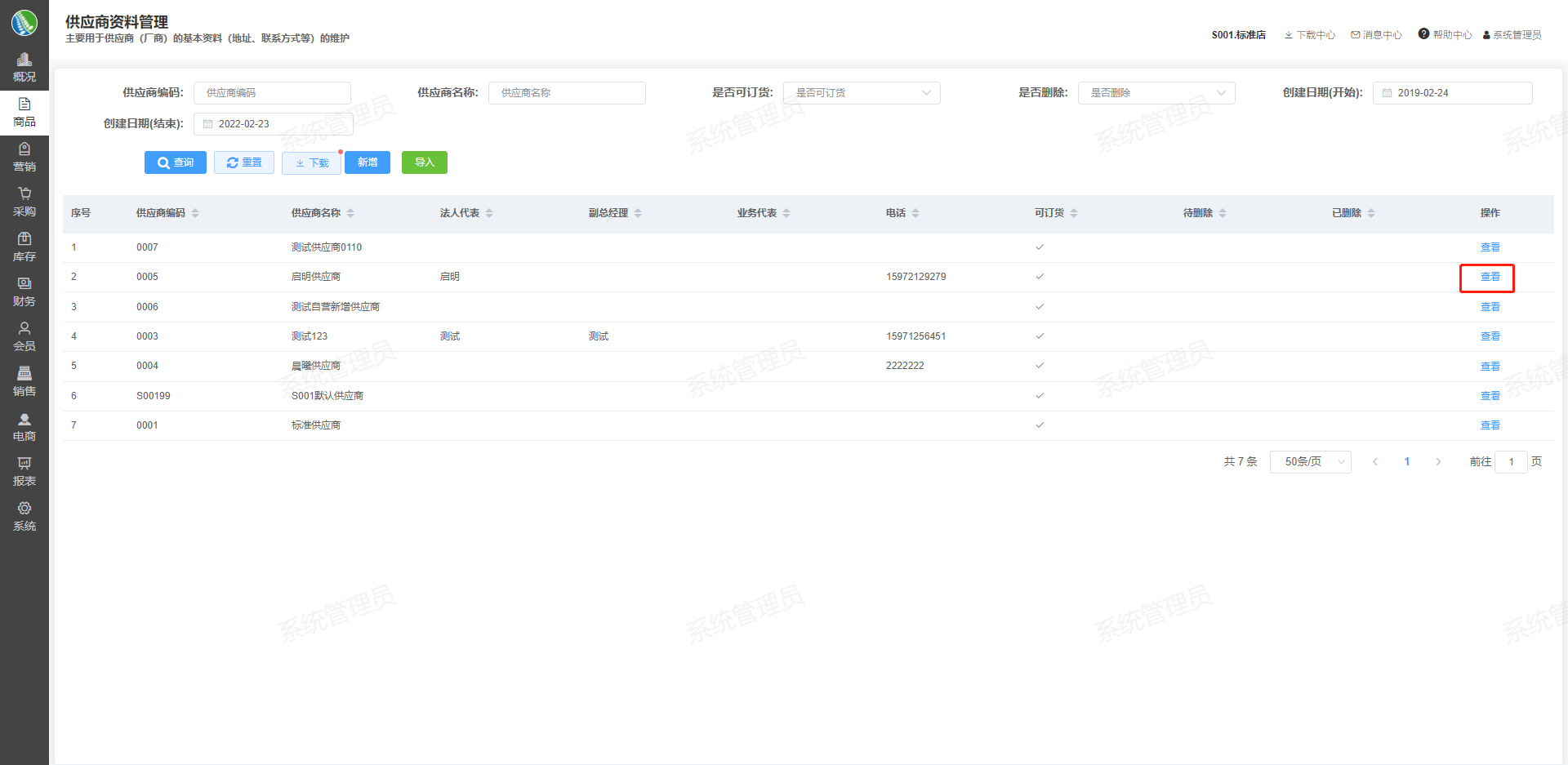Open the 概况 overview sidebar section
Viewport: 1568px width, 765px height.
click(24, 68)
